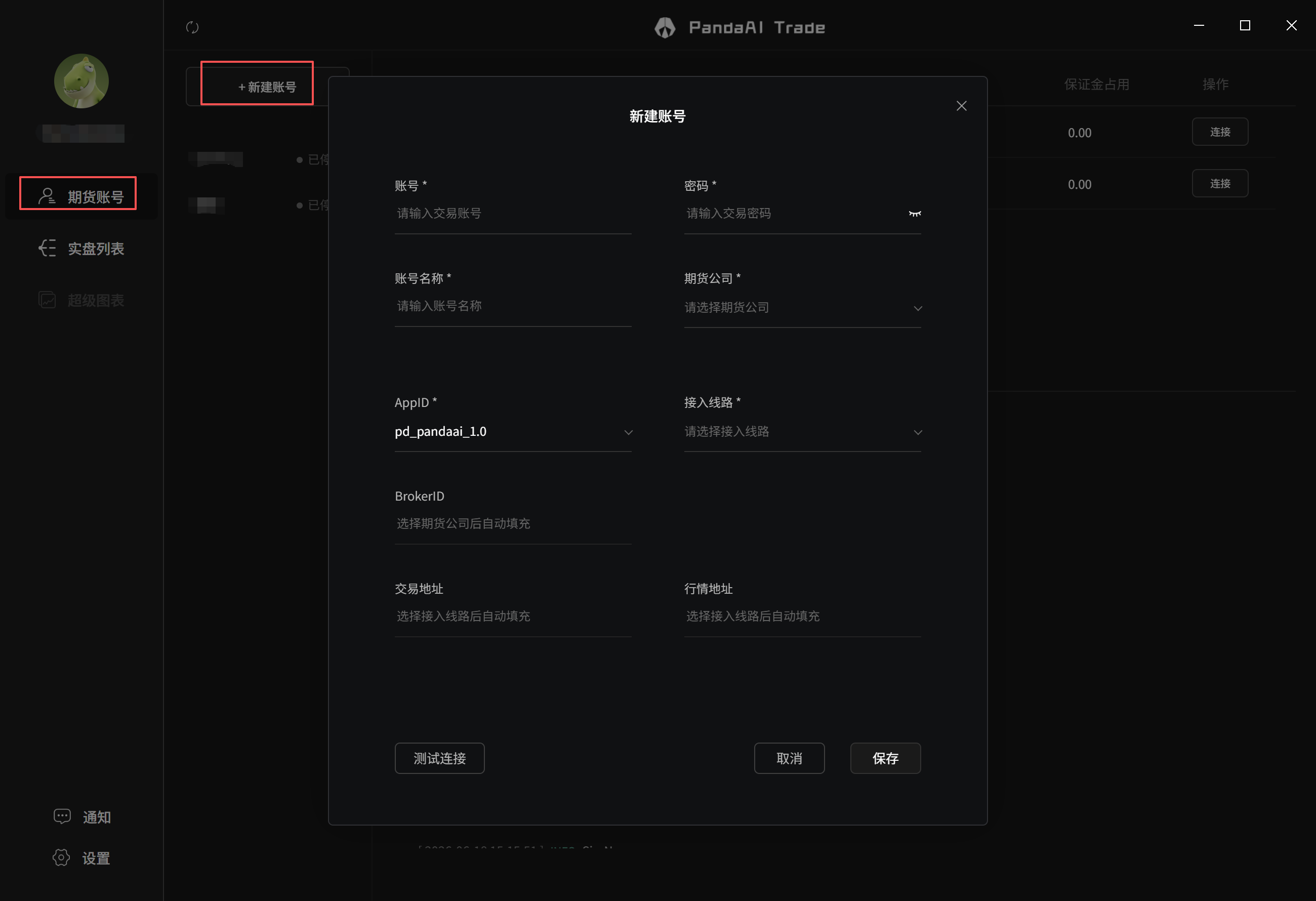This screenshot has width=1316, height=901.
Task: Click the dinosaur user avatar
Action: (81, 81)
